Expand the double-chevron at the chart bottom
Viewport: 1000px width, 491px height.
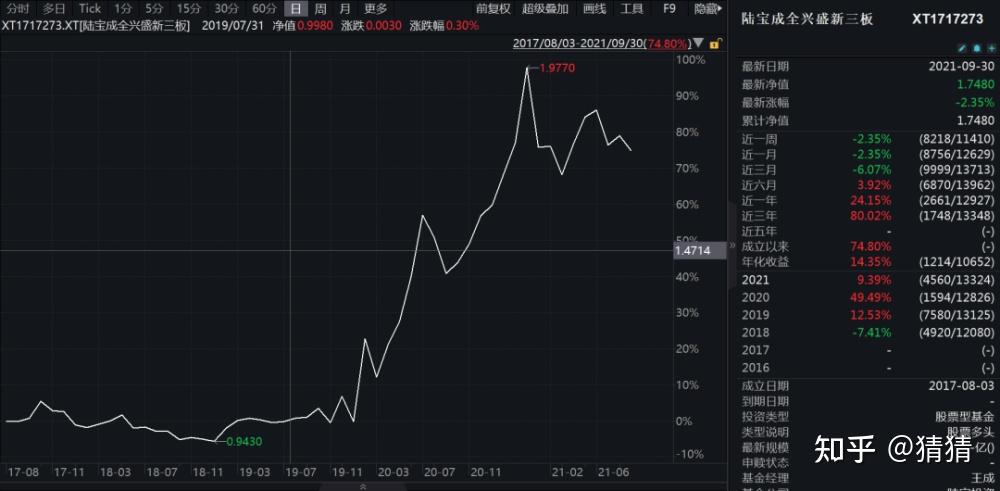click(x=364, y=487)
